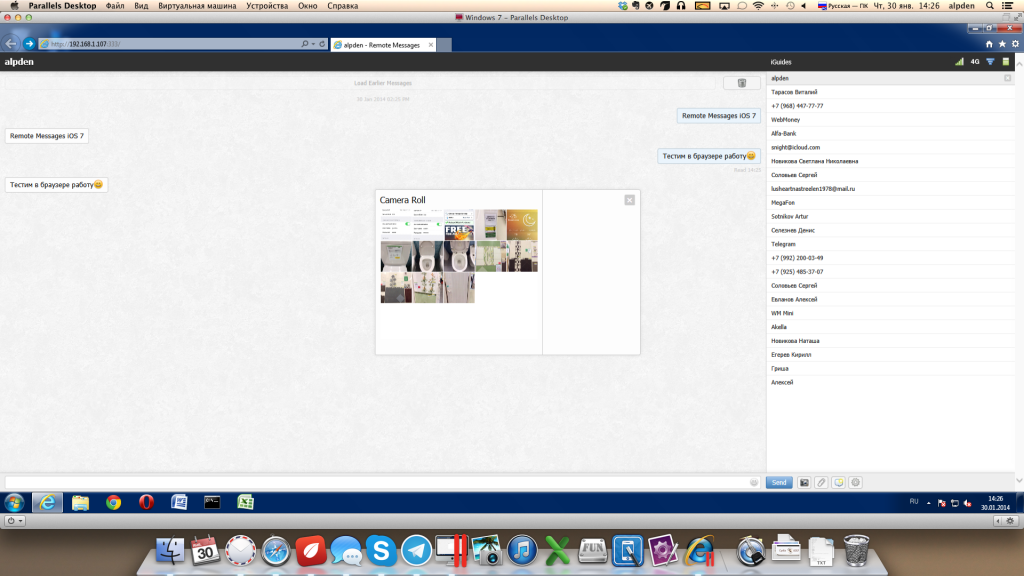Viewport: 1024px width, 576px height.
Task: Open the Виртуальная машина menu
Action: point(197,6)
